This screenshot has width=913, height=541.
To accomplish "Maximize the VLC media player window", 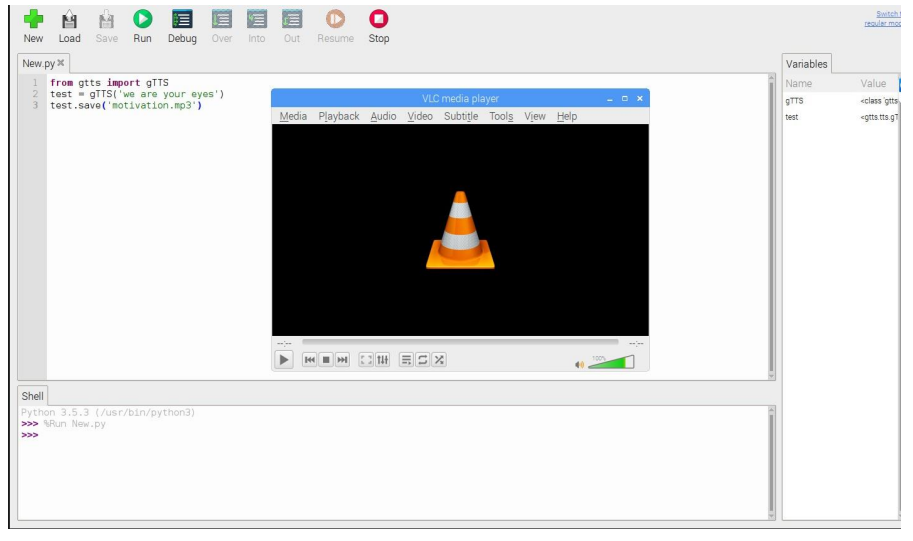I will coord(625,98).
